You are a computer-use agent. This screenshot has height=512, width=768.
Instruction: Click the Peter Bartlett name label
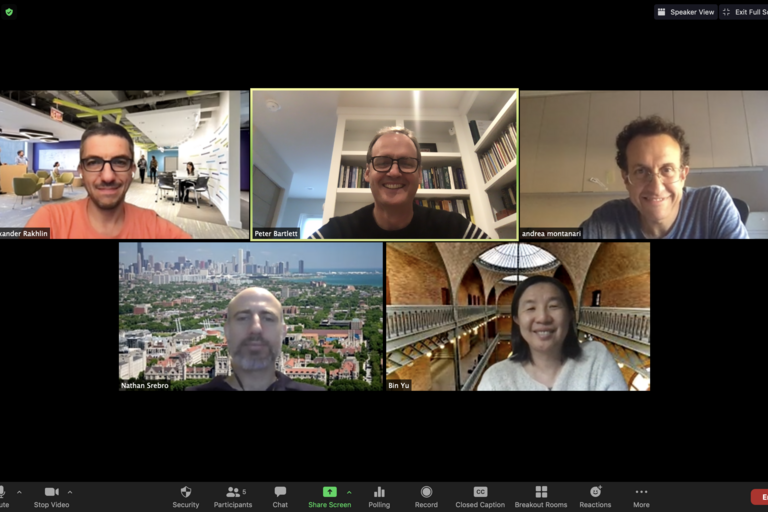click(276, 234)
